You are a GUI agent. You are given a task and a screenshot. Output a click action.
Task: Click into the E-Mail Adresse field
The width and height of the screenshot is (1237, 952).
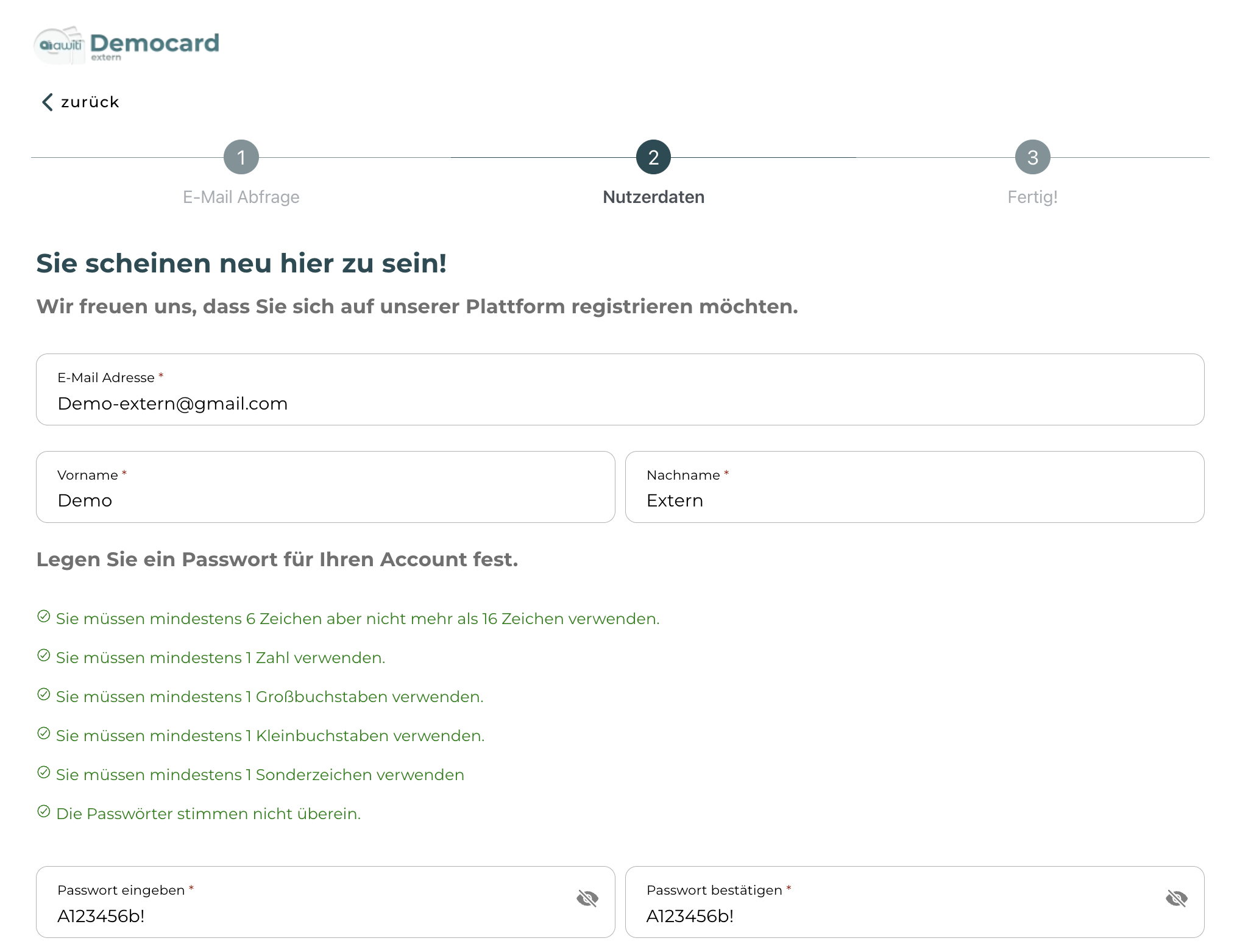coord(619,403)
